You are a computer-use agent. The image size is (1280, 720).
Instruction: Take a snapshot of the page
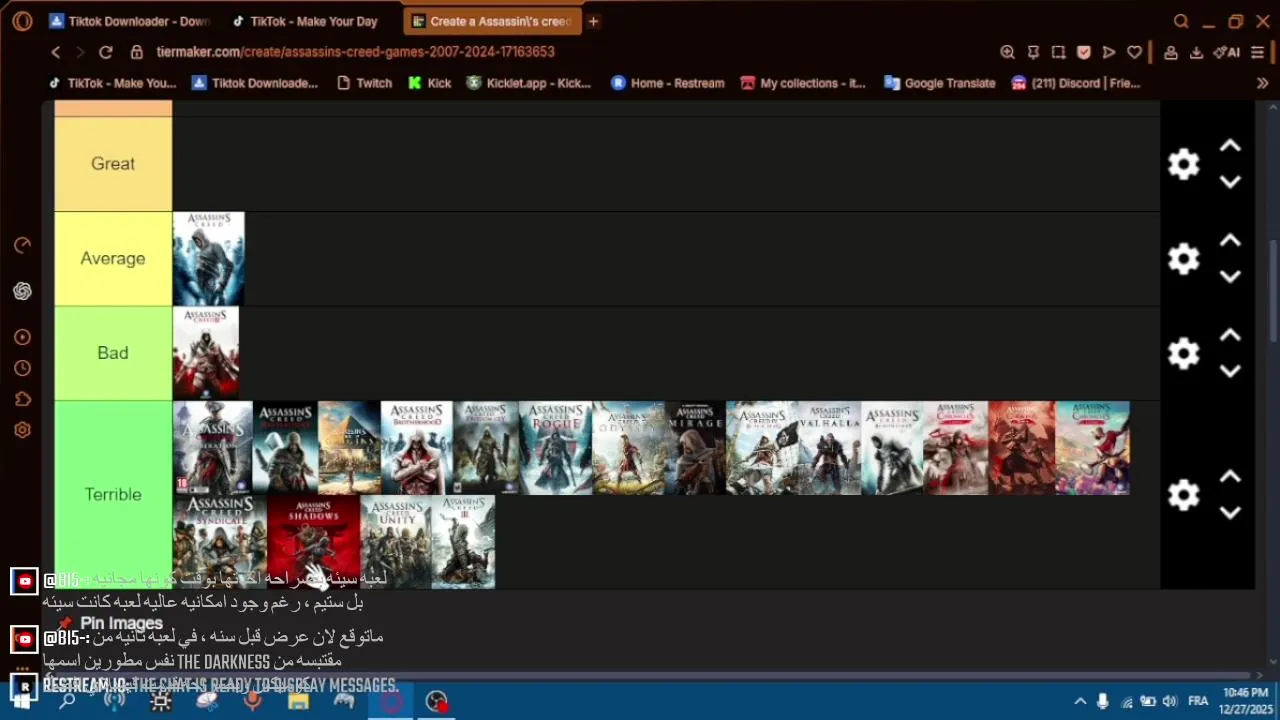1058,52
